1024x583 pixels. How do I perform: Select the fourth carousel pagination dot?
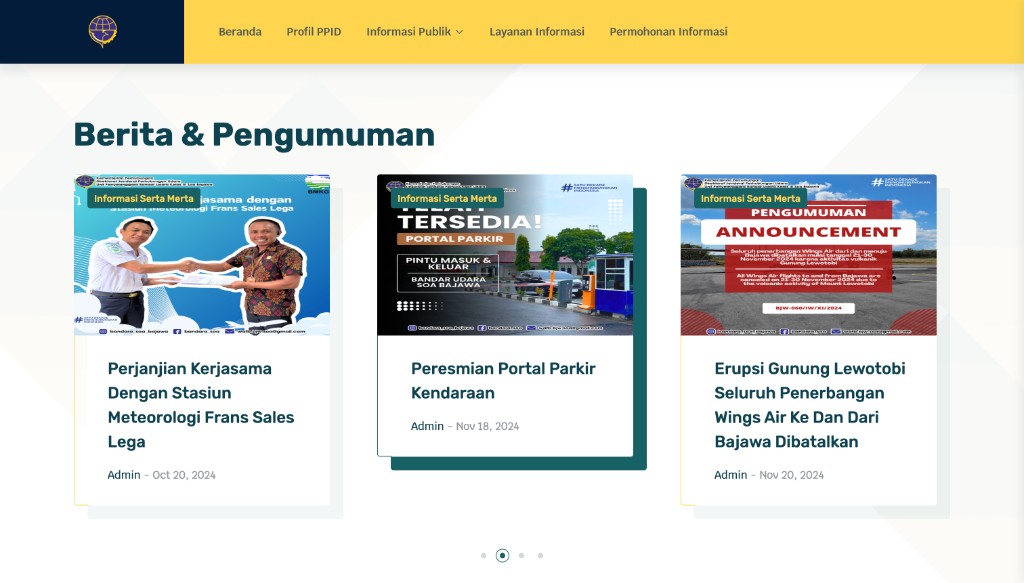tap(540, 556)
